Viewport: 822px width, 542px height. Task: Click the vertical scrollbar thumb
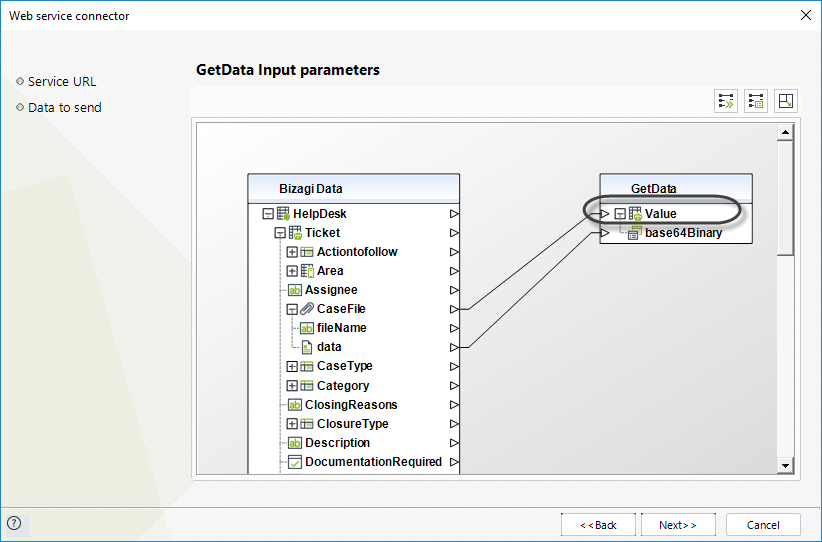coord(785,198)
